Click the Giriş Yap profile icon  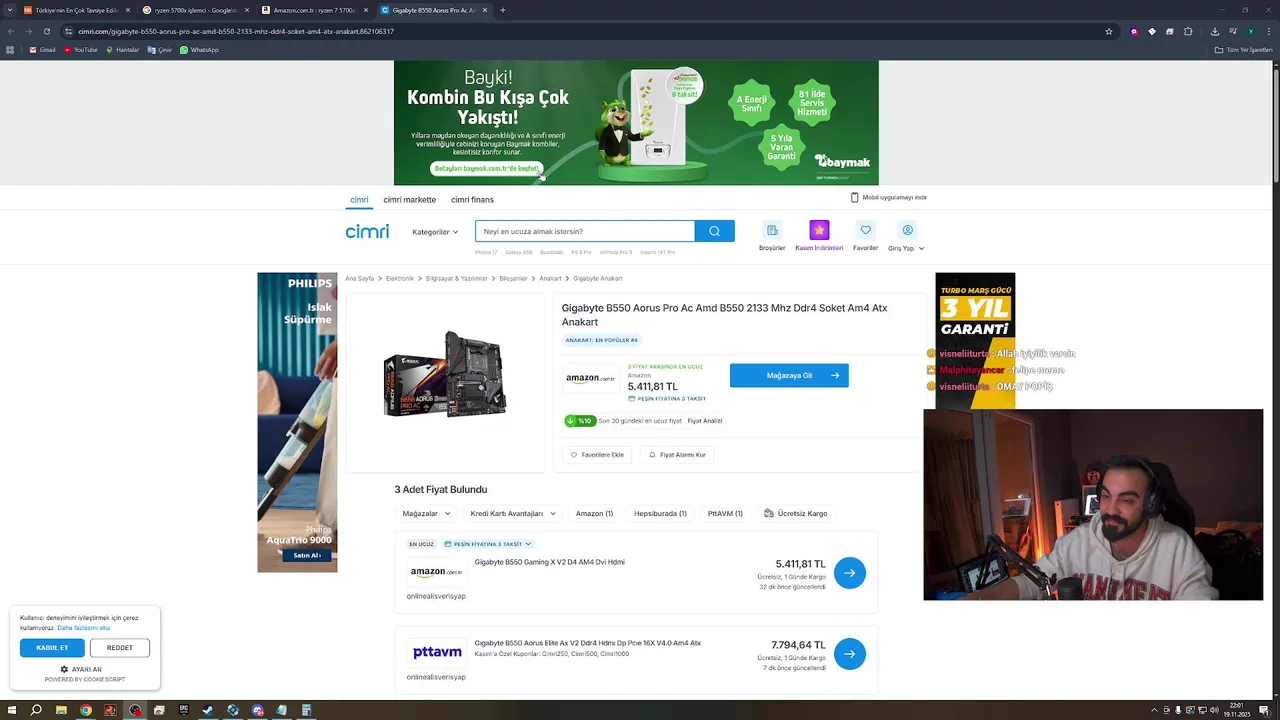point(907,230)
